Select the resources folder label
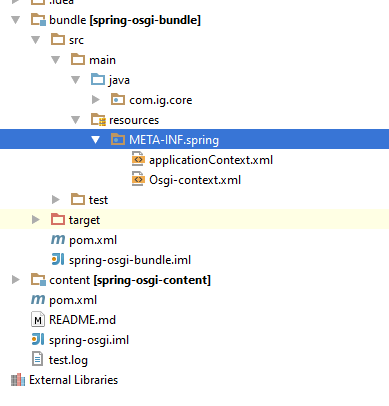 tap(134, 120)
